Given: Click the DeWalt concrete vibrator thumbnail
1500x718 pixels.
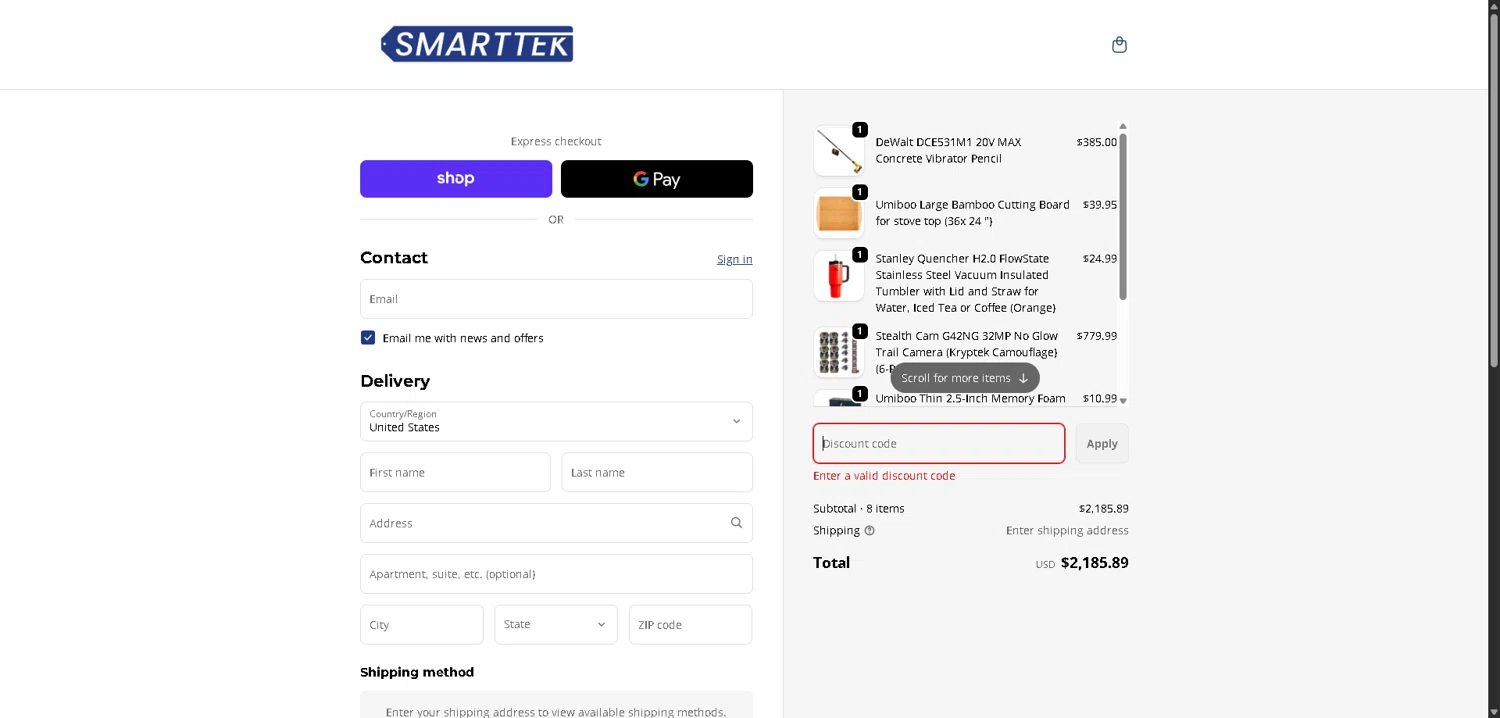Looking at the screenshot, I should tap(839, 151).
